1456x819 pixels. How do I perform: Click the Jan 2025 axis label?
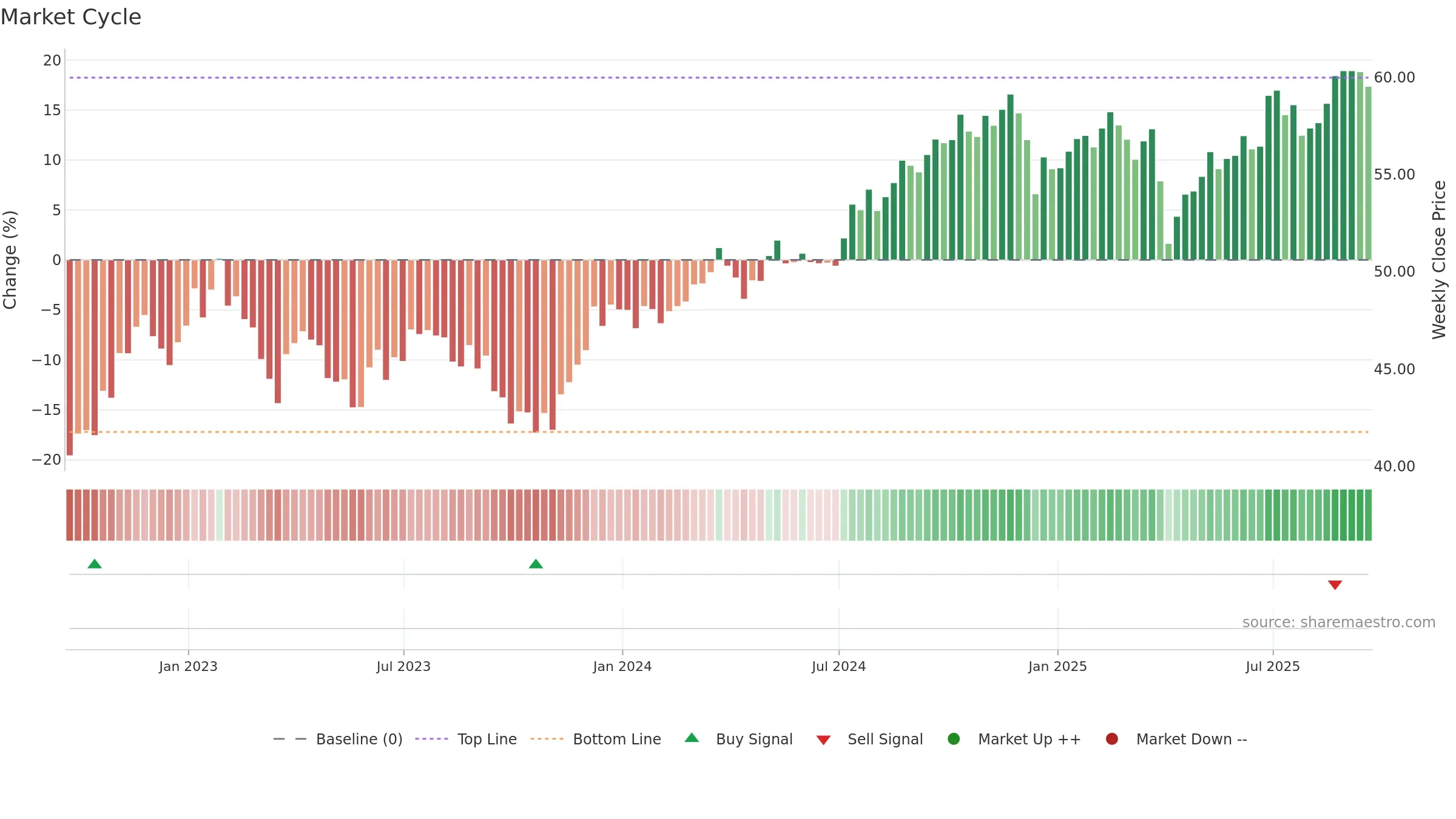click(x=1057, y=667)
